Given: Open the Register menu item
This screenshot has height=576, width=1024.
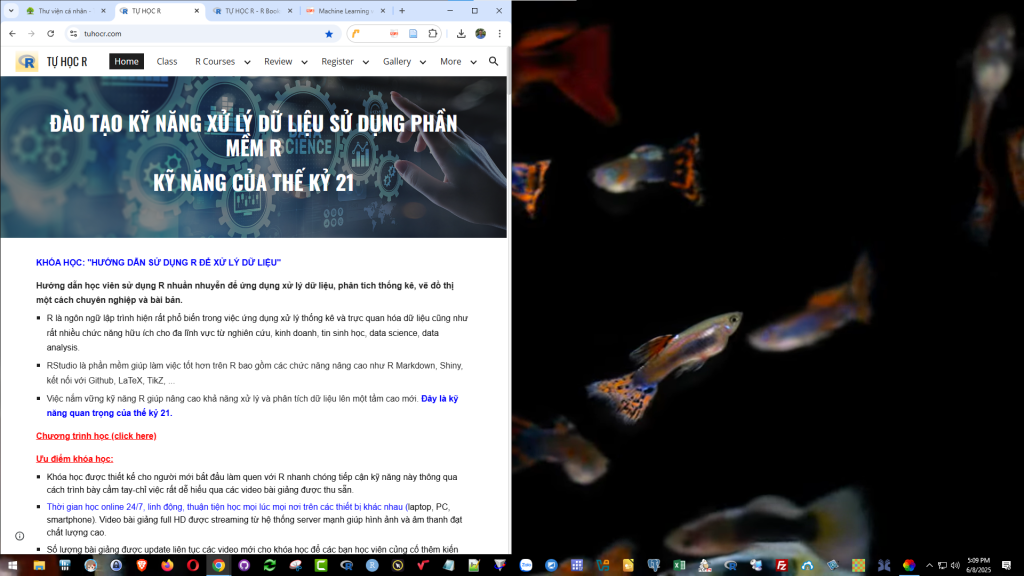Looking at the screenshot, I should (x=337, y=61).
